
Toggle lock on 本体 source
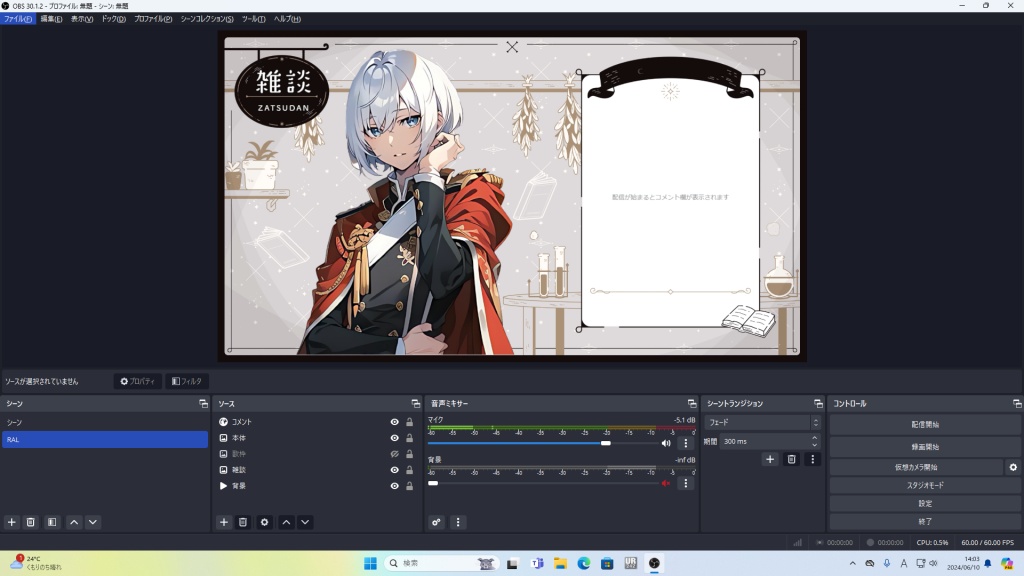coord(409,438)
